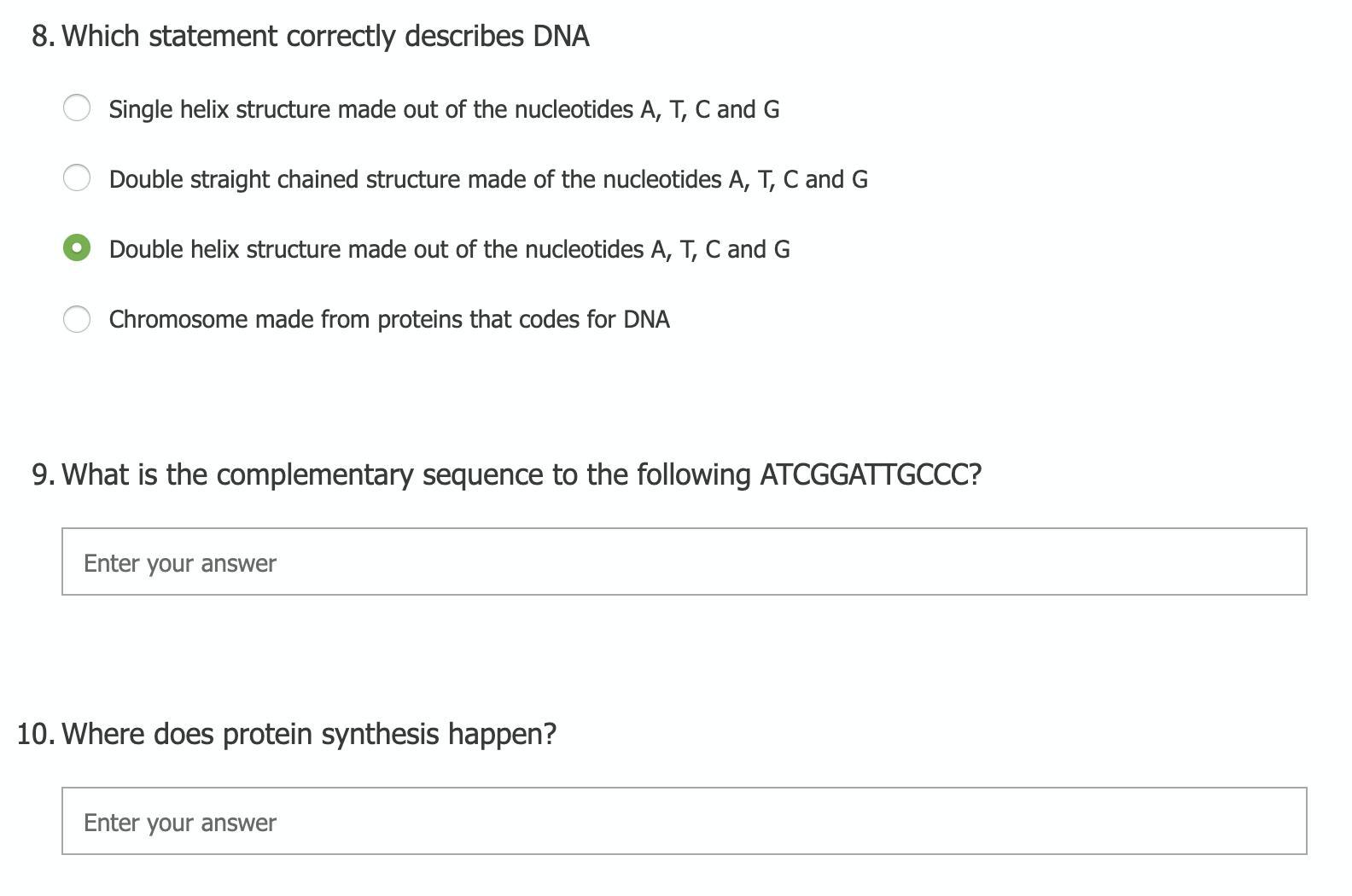Click the question number "10."

[36, 734]
